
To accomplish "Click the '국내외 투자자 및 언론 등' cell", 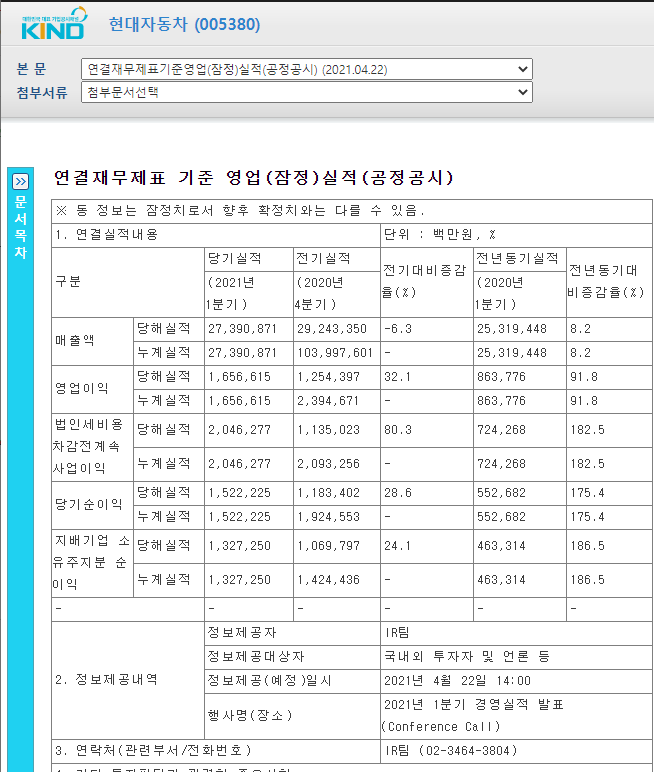I will pyautogui.click(x=516, y=657).
